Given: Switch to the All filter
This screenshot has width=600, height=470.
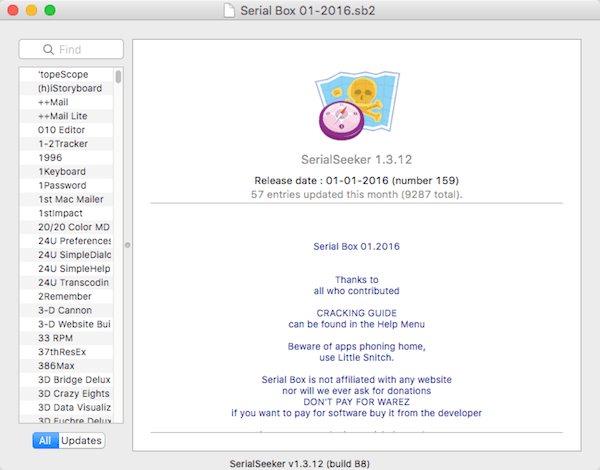Looking at the screenshot, I should (x=44, y=440).
